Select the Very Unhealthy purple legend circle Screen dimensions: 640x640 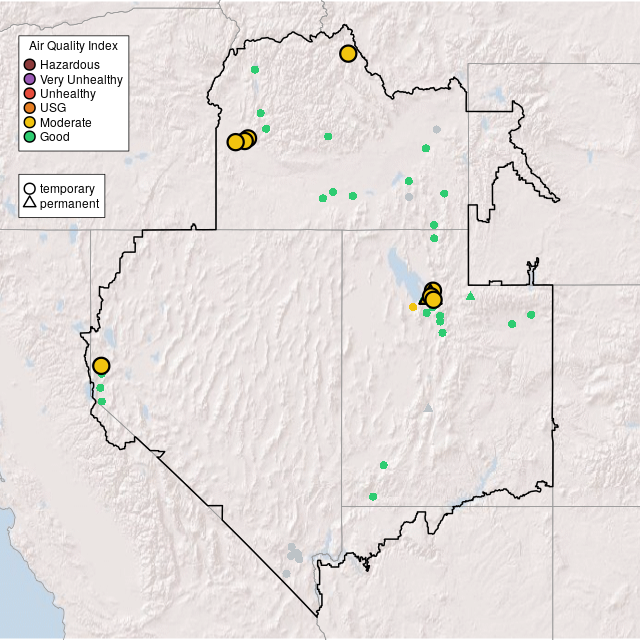30,79
